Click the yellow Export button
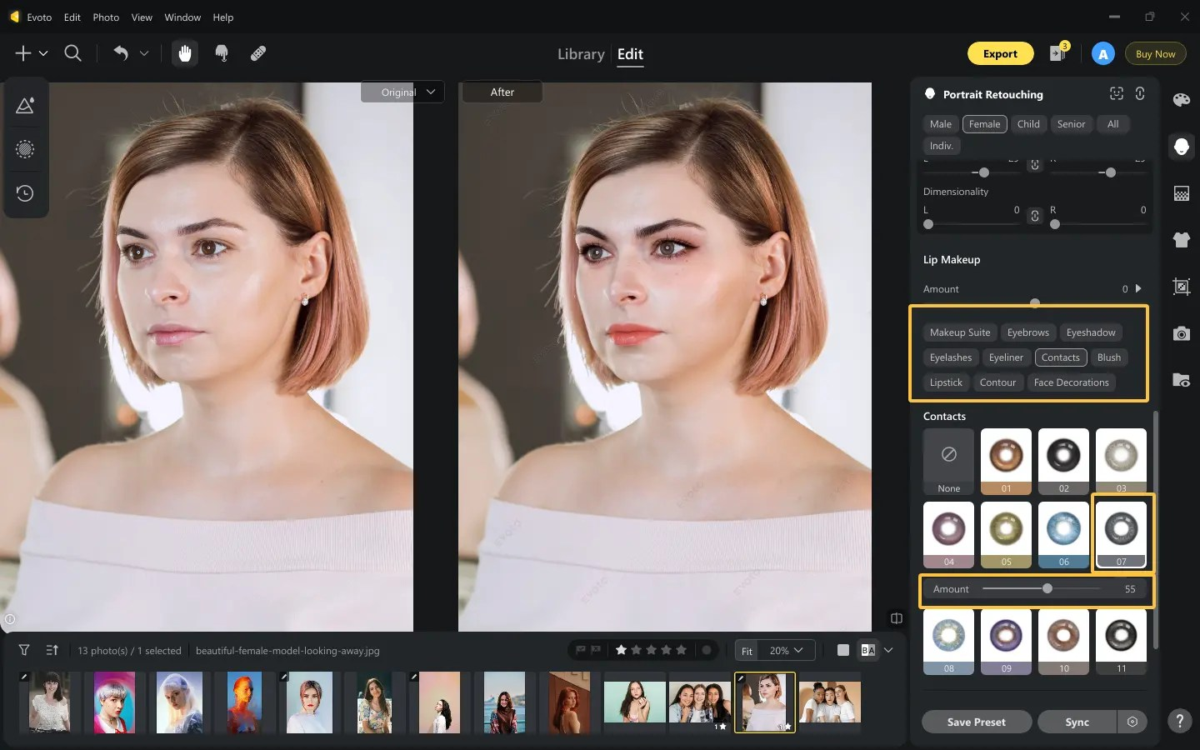 [x=1000, y=54]
